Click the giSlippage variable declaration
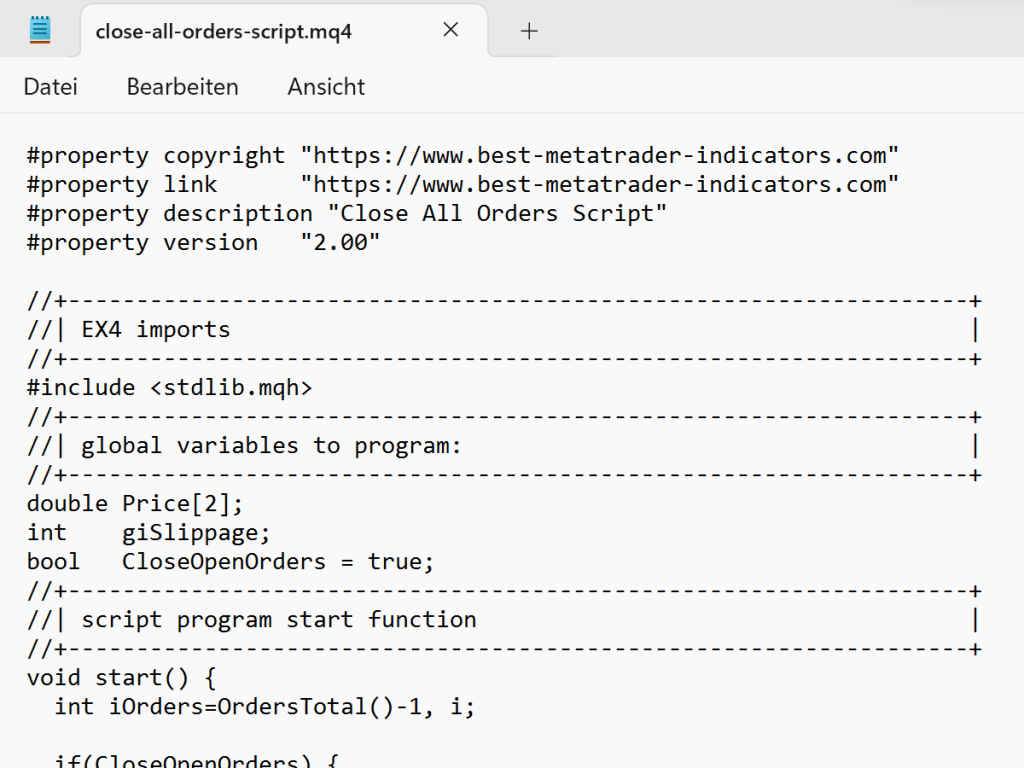1024x768 pixels. click(150, 532)
